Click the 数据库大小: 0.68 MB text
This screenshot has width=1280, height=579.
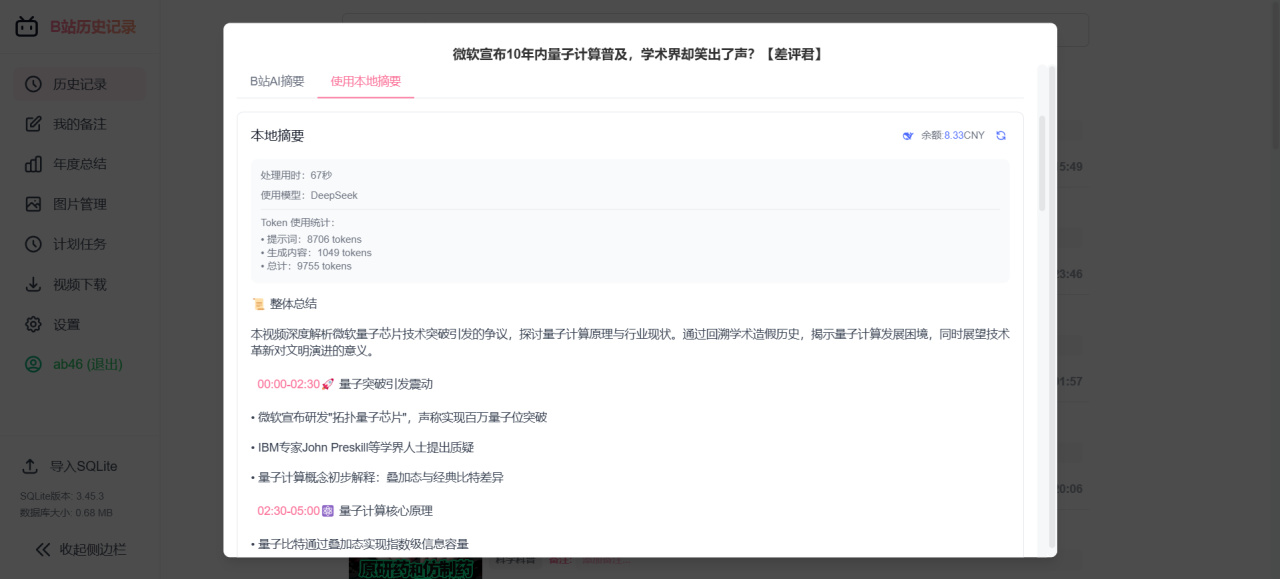[x=66, y=513]
